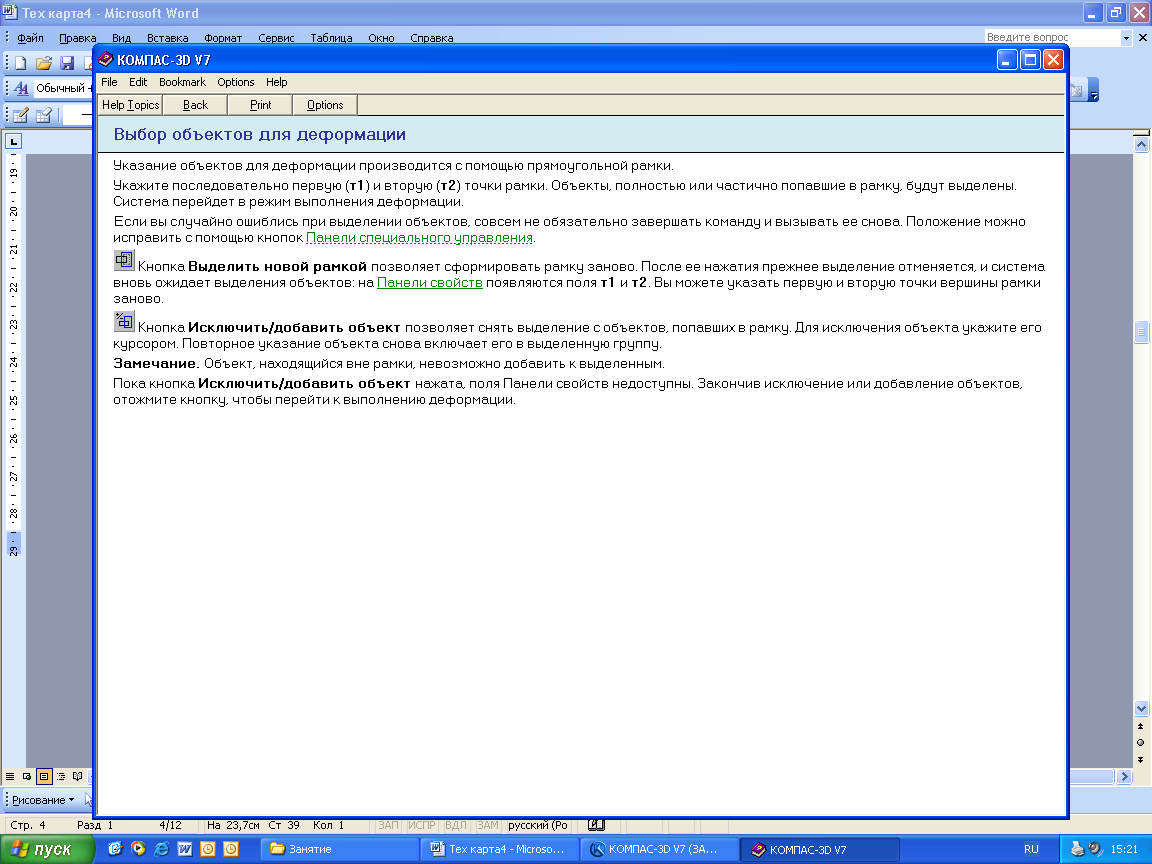This screenshot has height=864, width=1152.
Task: Open Styles and Formatting (AA icon) in Word
Action: point(21,88)
